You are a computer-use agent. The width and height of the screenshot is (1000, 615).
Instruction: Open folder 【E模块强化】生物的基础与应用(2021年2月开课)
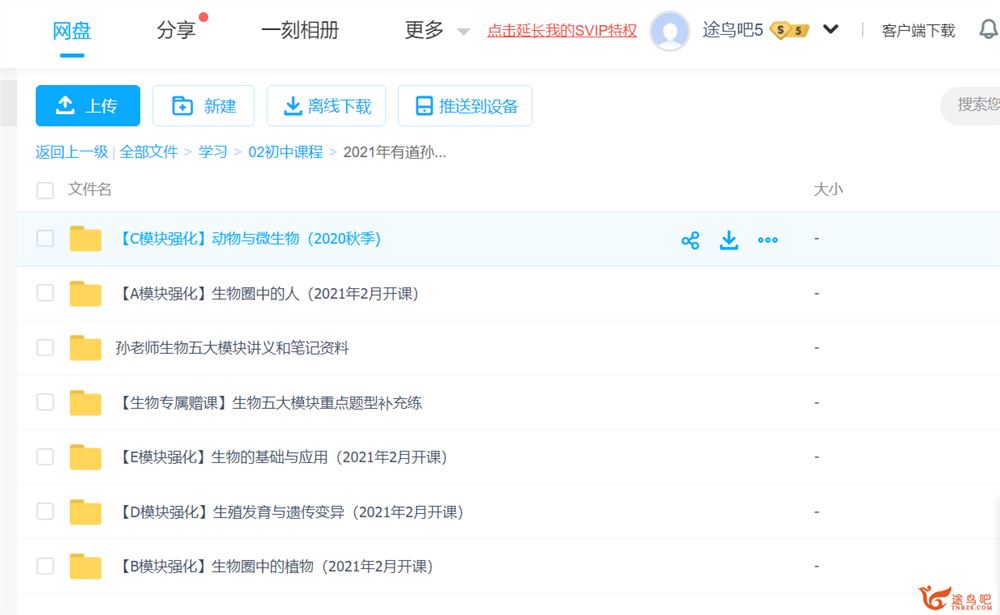281,457
